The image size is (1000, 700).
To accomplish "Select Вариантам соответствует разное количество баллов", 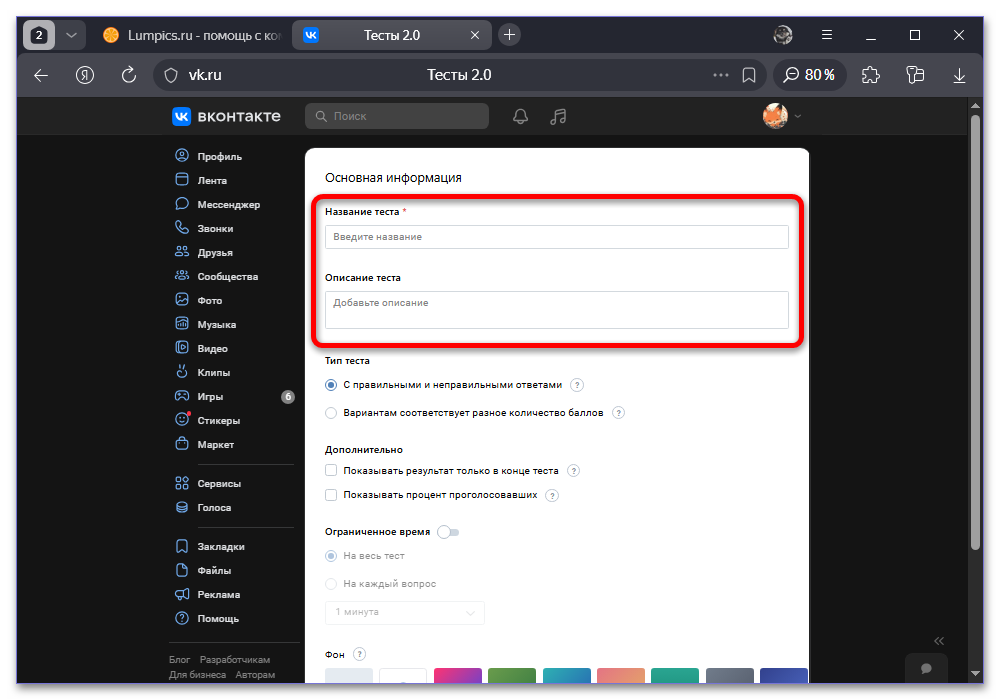I will 331,413.
